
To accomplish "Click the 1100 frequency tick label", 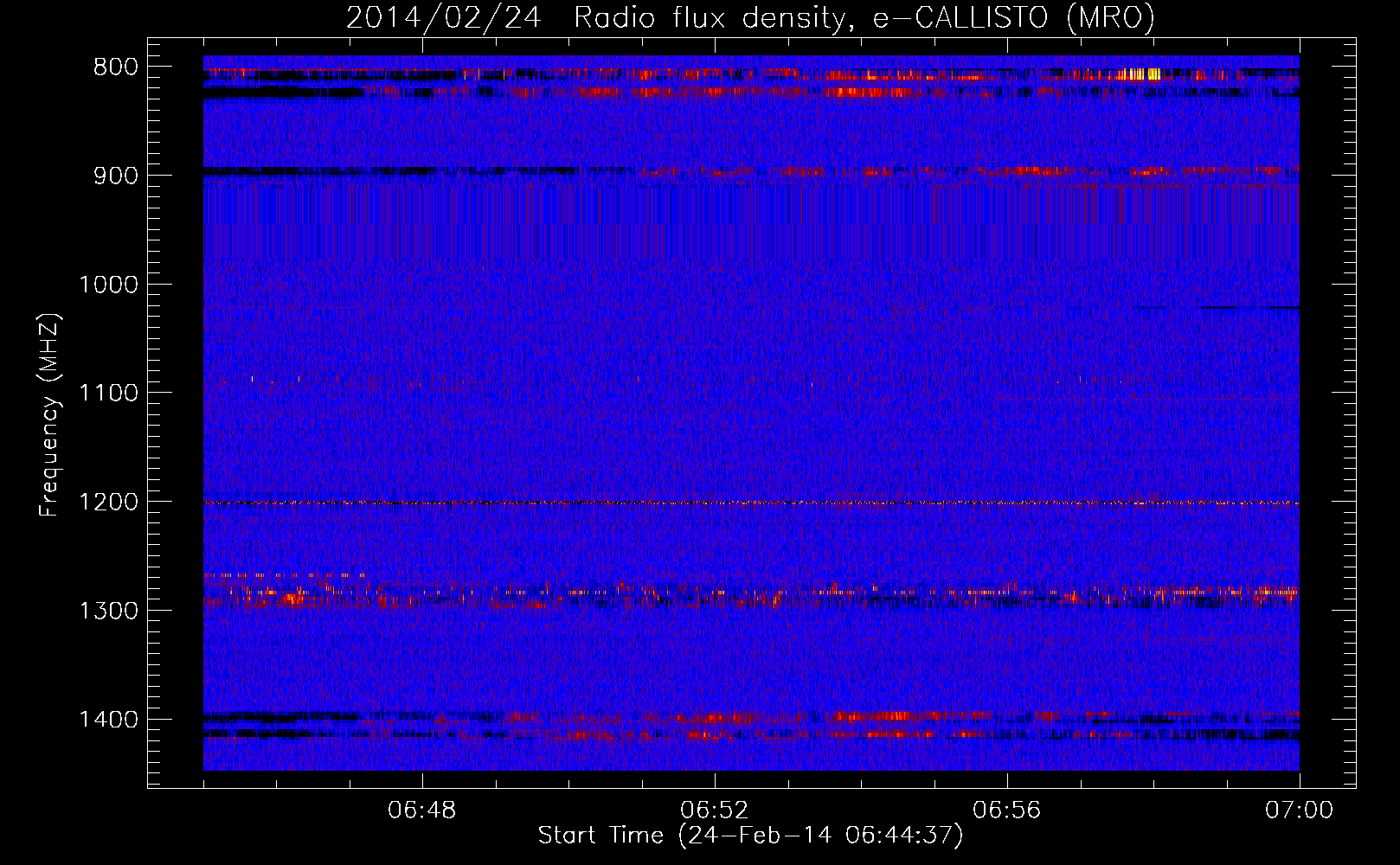I will (x=108, y=394).
